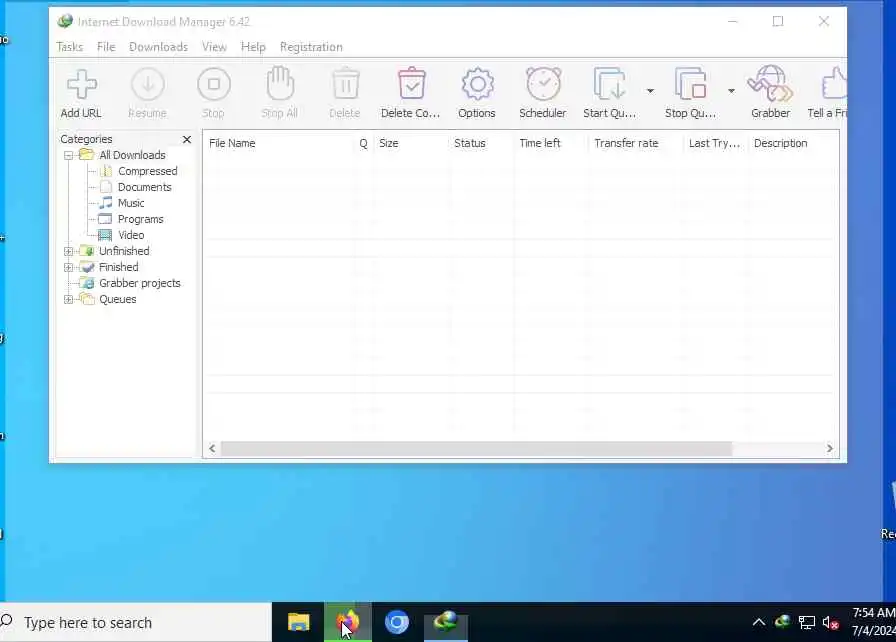The image size is (896, 642).
Task: Open Start Queue dropdown arrow
Action: coord(650,91)
